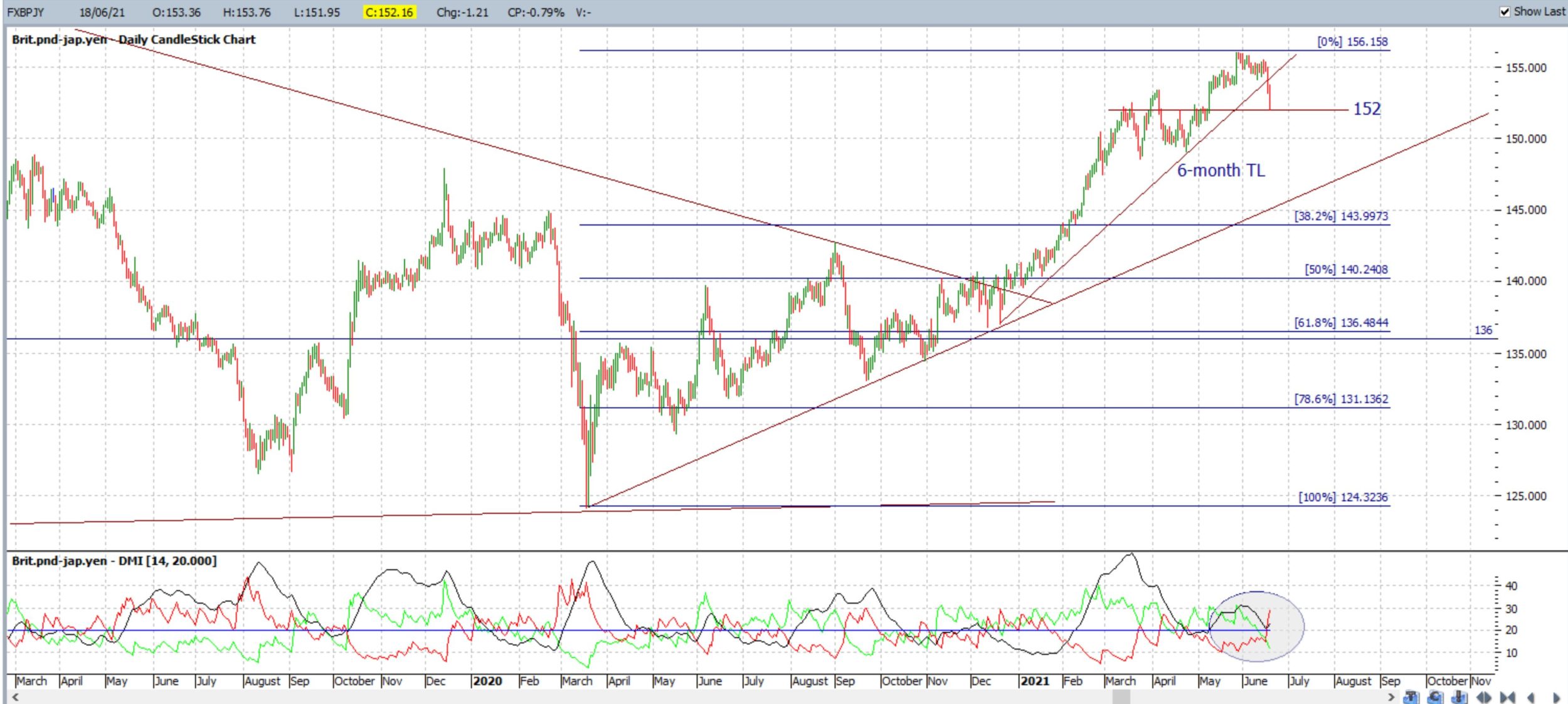Click the O:153.36 open value
Viewport: 1568px width, 704px height.
click(176, 13)
